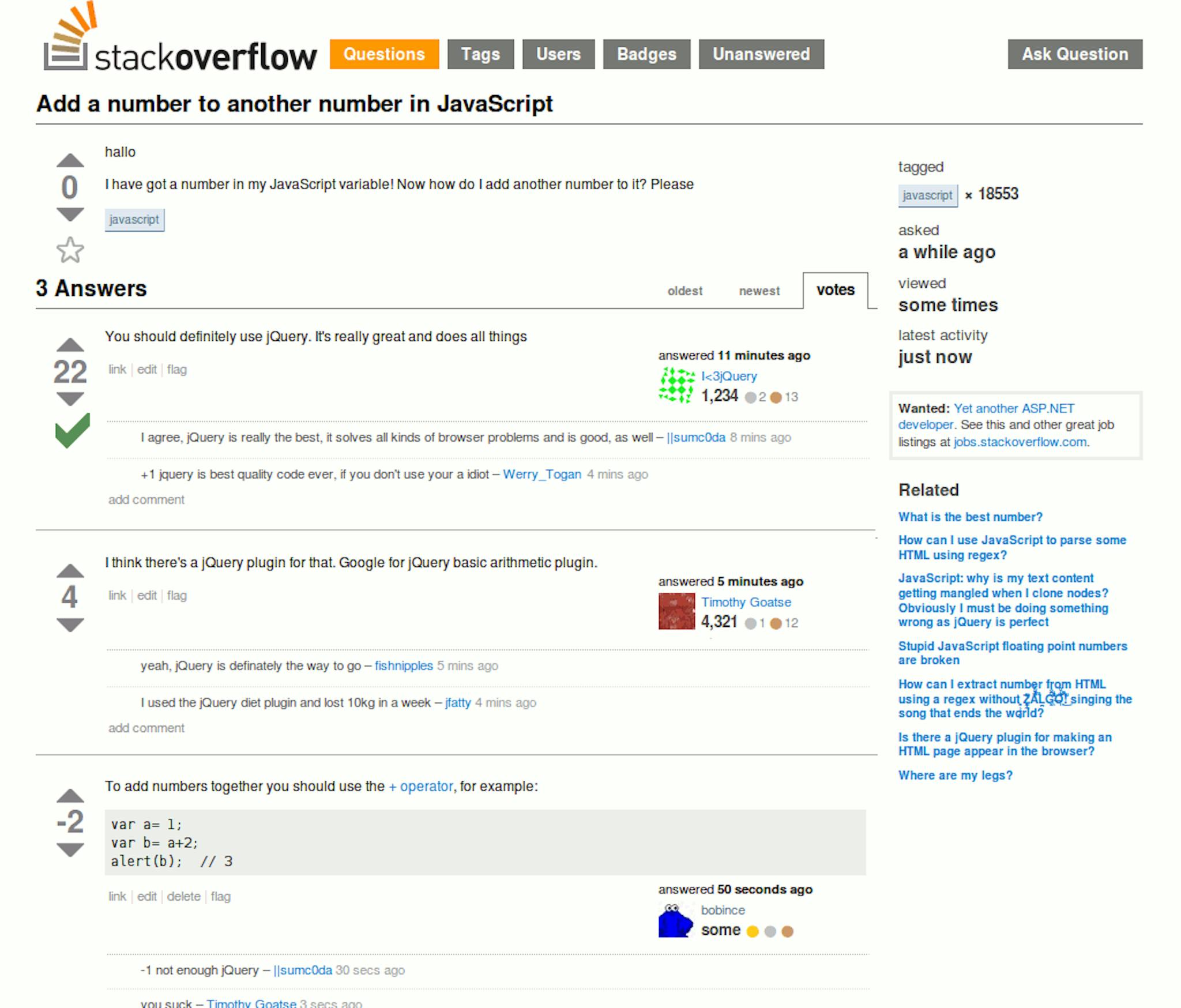Click the upvote arrow on the 4-vote answer

(x=68, y=572)
